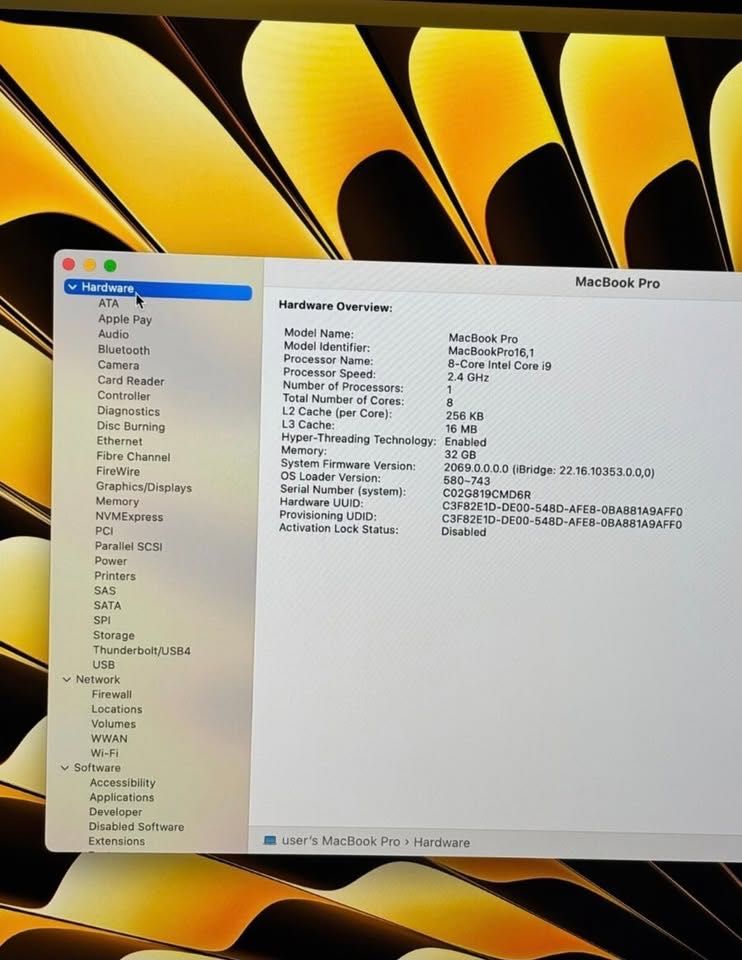
Task: Select the serial number C02G819CMD6R
Action: pyautogui.click(x=487, y=494)
